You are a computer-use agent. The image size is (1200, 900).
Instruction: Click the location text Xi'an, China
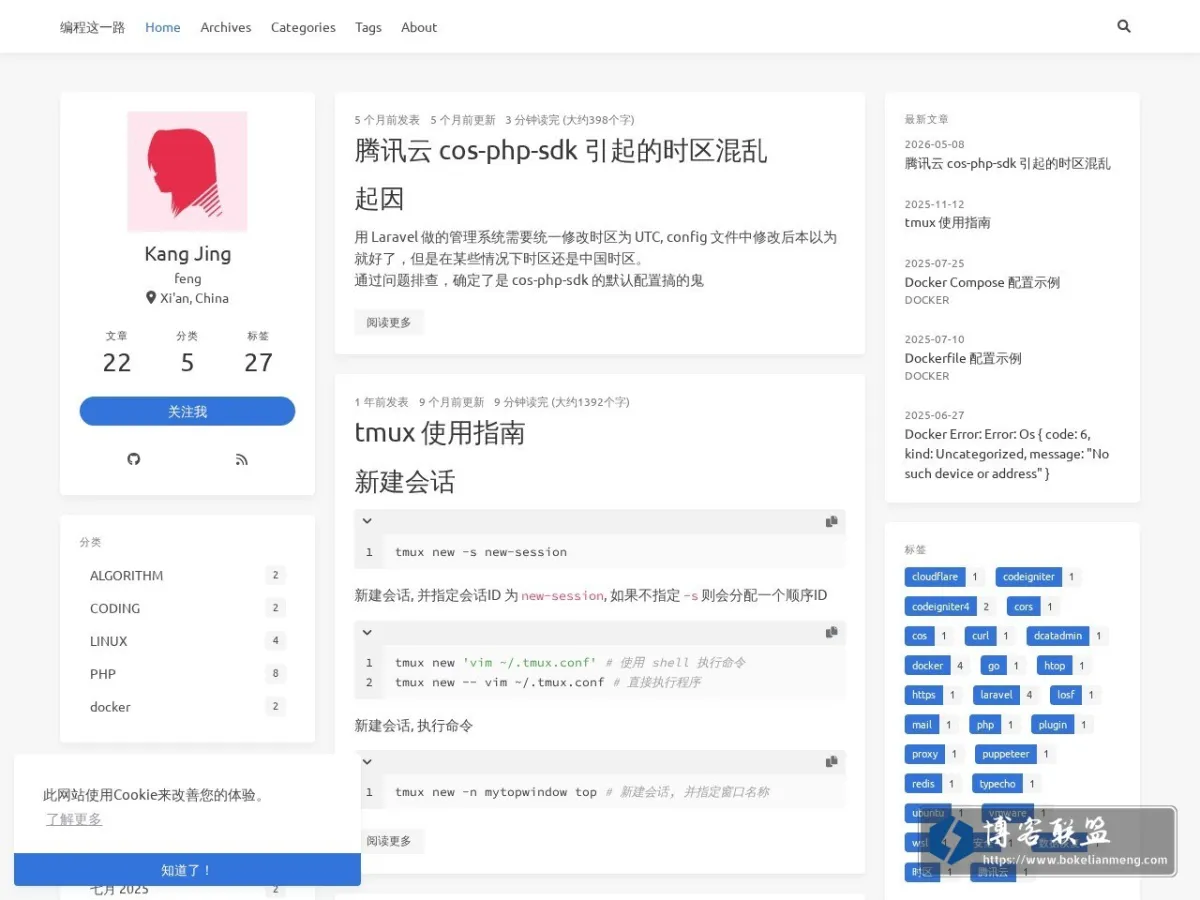point(194,298)
